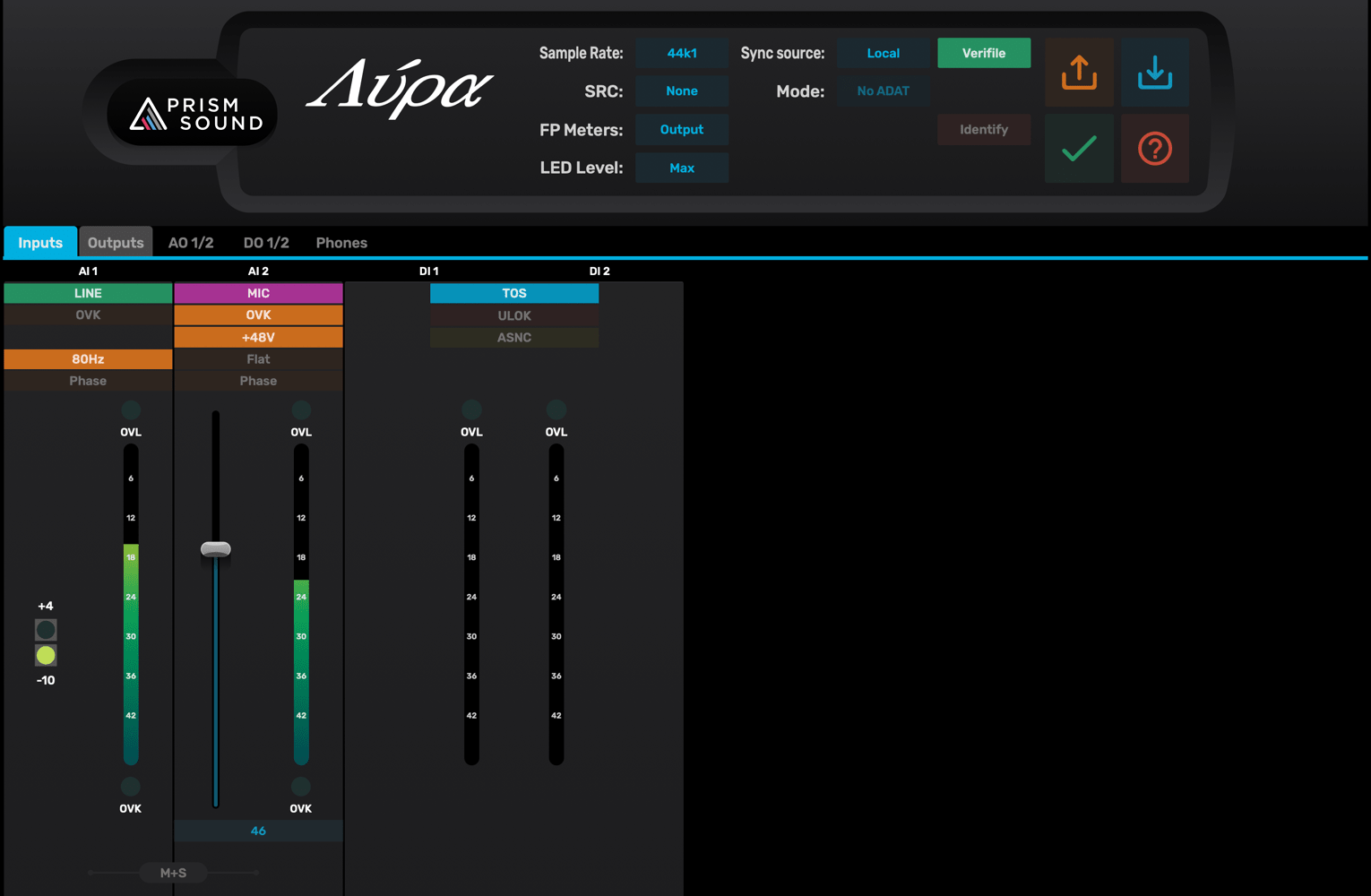The image size is (1371, 896).
Task: Click the Sample Rate: label
Action: [581, 54]
